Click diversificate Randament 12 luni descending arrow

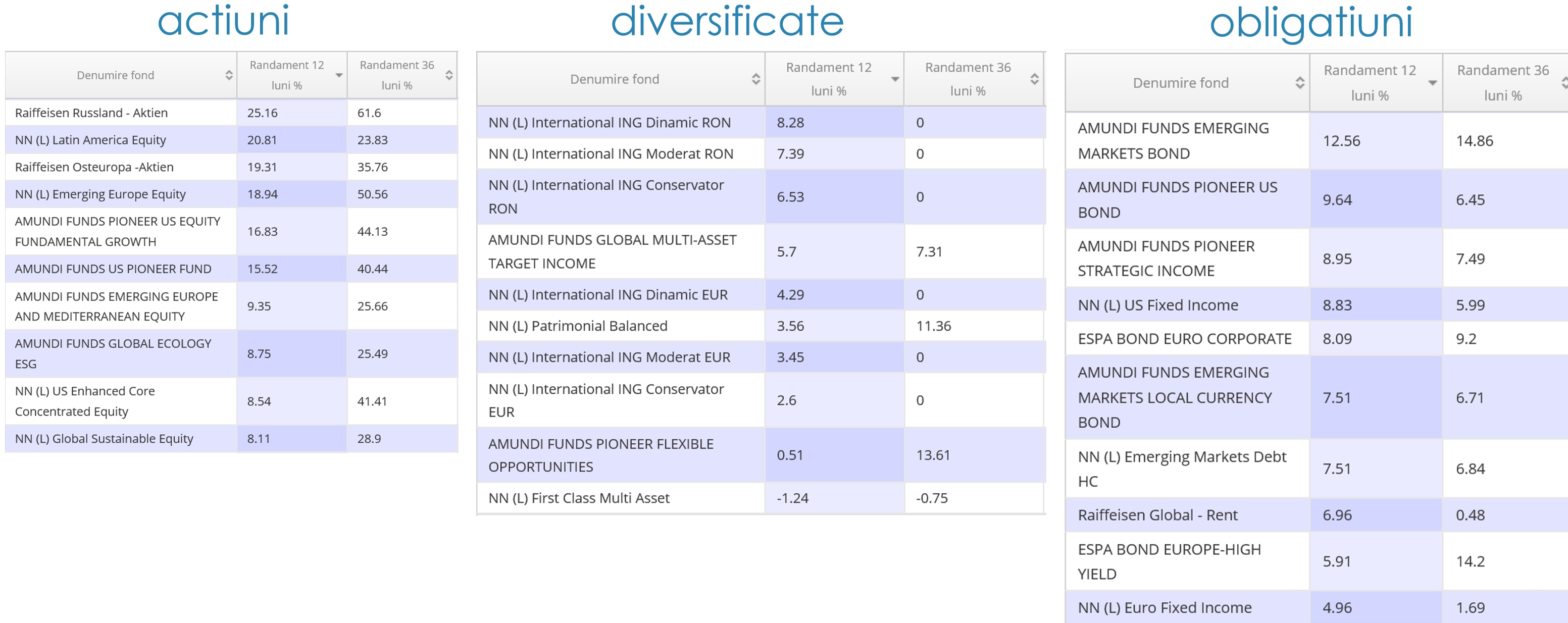pos(895,80)
